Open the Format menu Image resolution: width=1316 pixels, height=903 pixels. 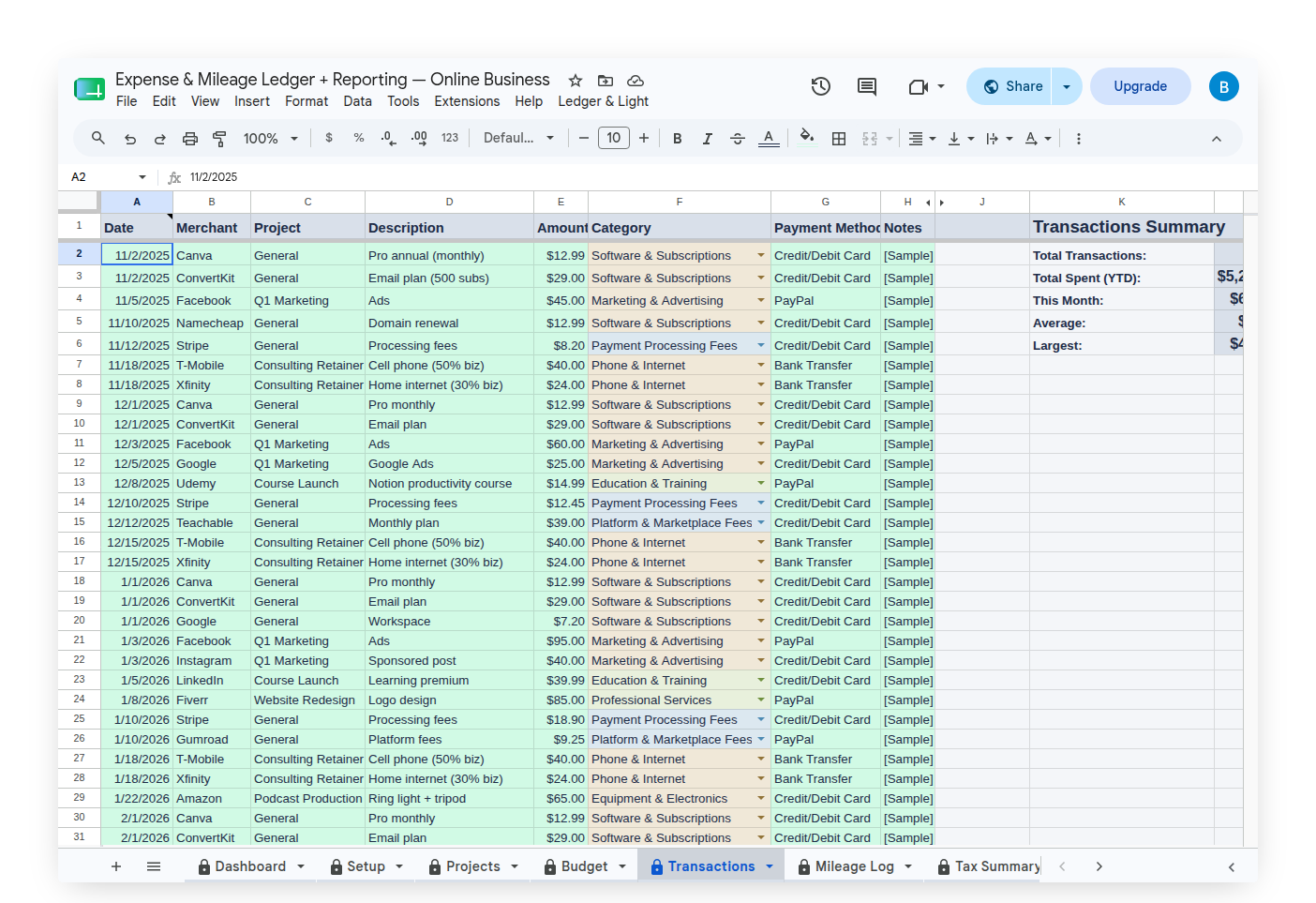[x=307, y=101]
